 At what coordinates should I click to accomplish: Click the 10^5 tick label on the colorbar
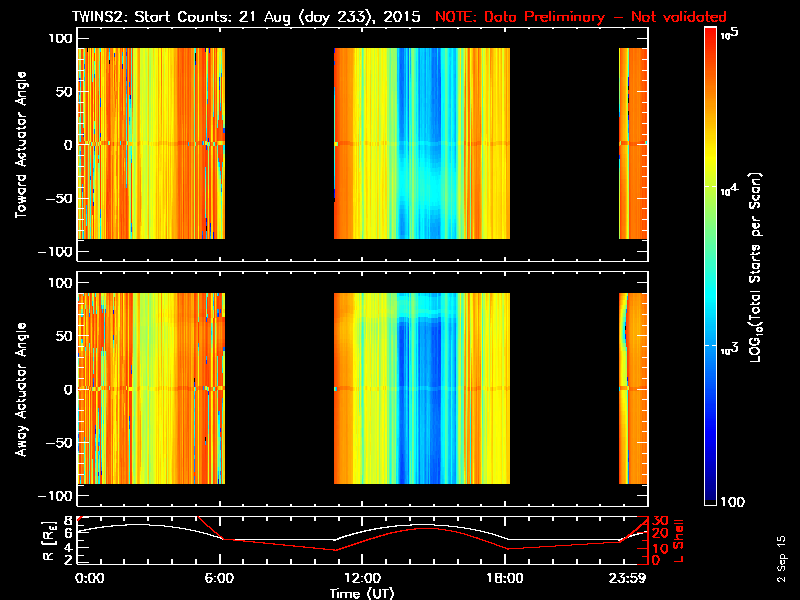730,34
